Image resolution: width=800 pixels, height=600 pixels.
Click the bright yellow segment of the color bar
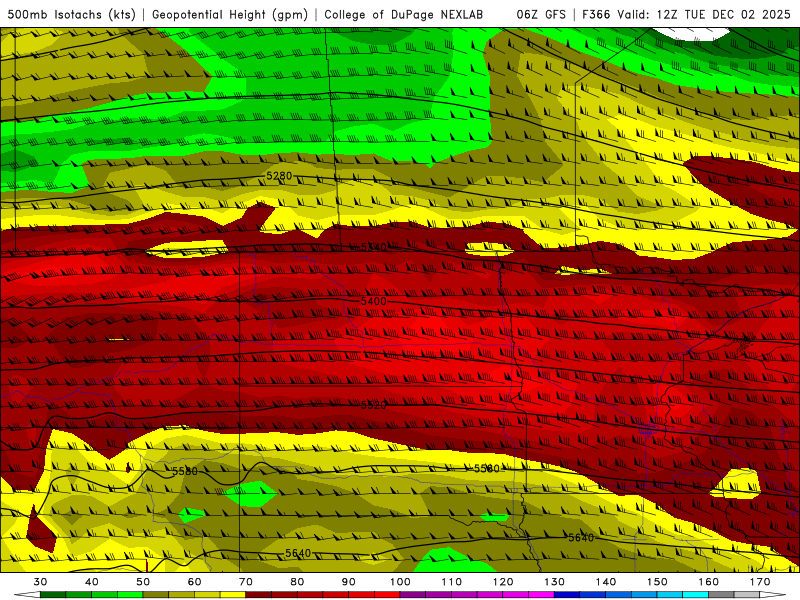coord(233,595)
